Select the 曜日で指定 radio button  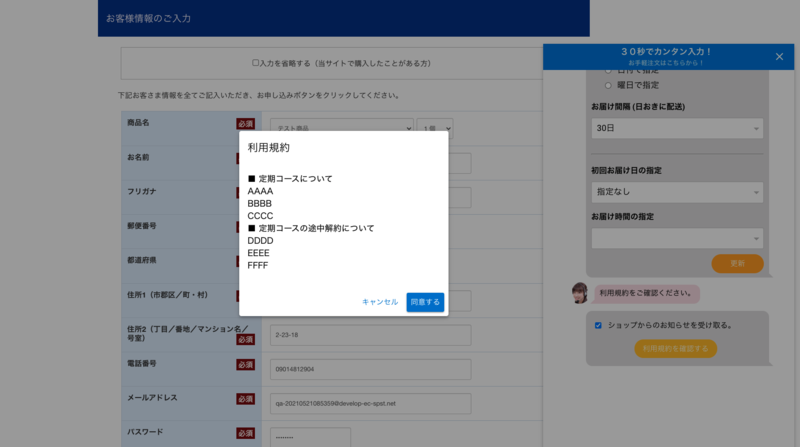click(x=608, y=85)
